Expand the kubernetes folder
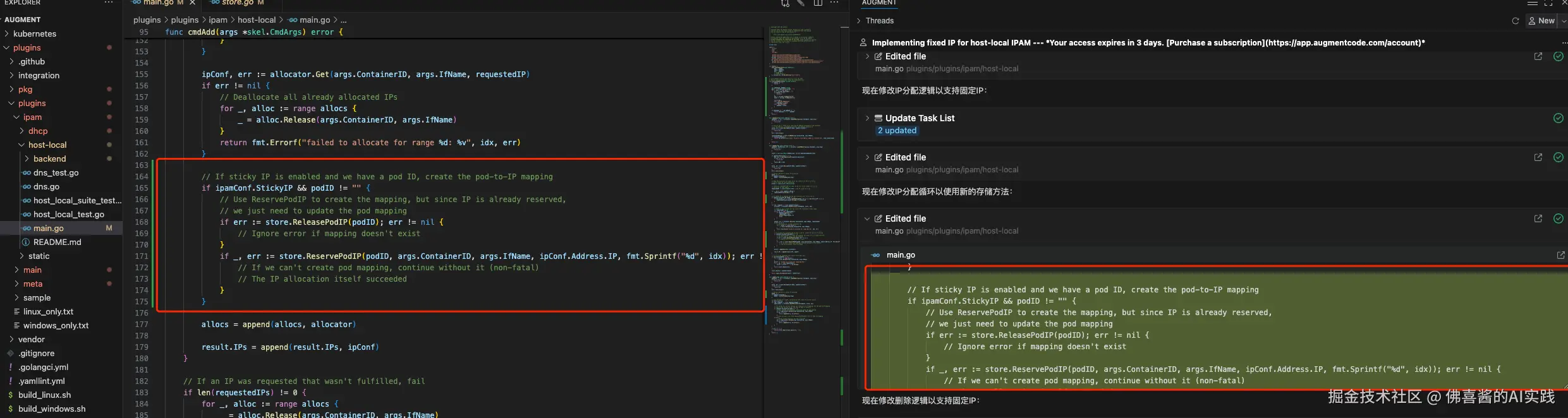The height and width of the screenshot is (418, 1568). pyautogui.click(x=61, y=33)
